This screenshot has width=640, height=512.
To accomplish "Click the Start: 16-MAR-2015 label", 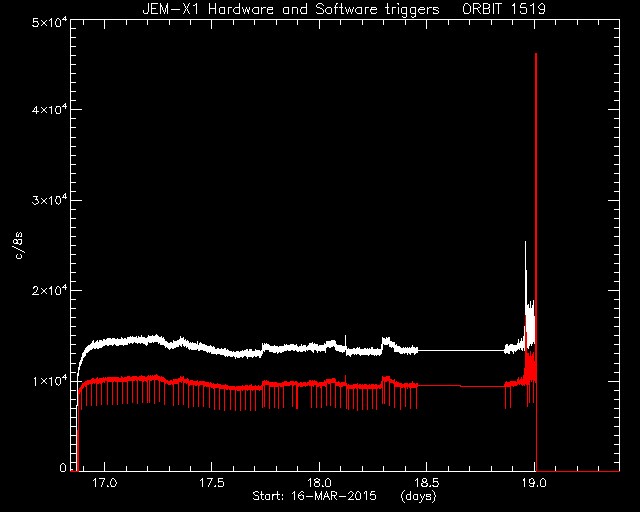I will coord(314,496).
